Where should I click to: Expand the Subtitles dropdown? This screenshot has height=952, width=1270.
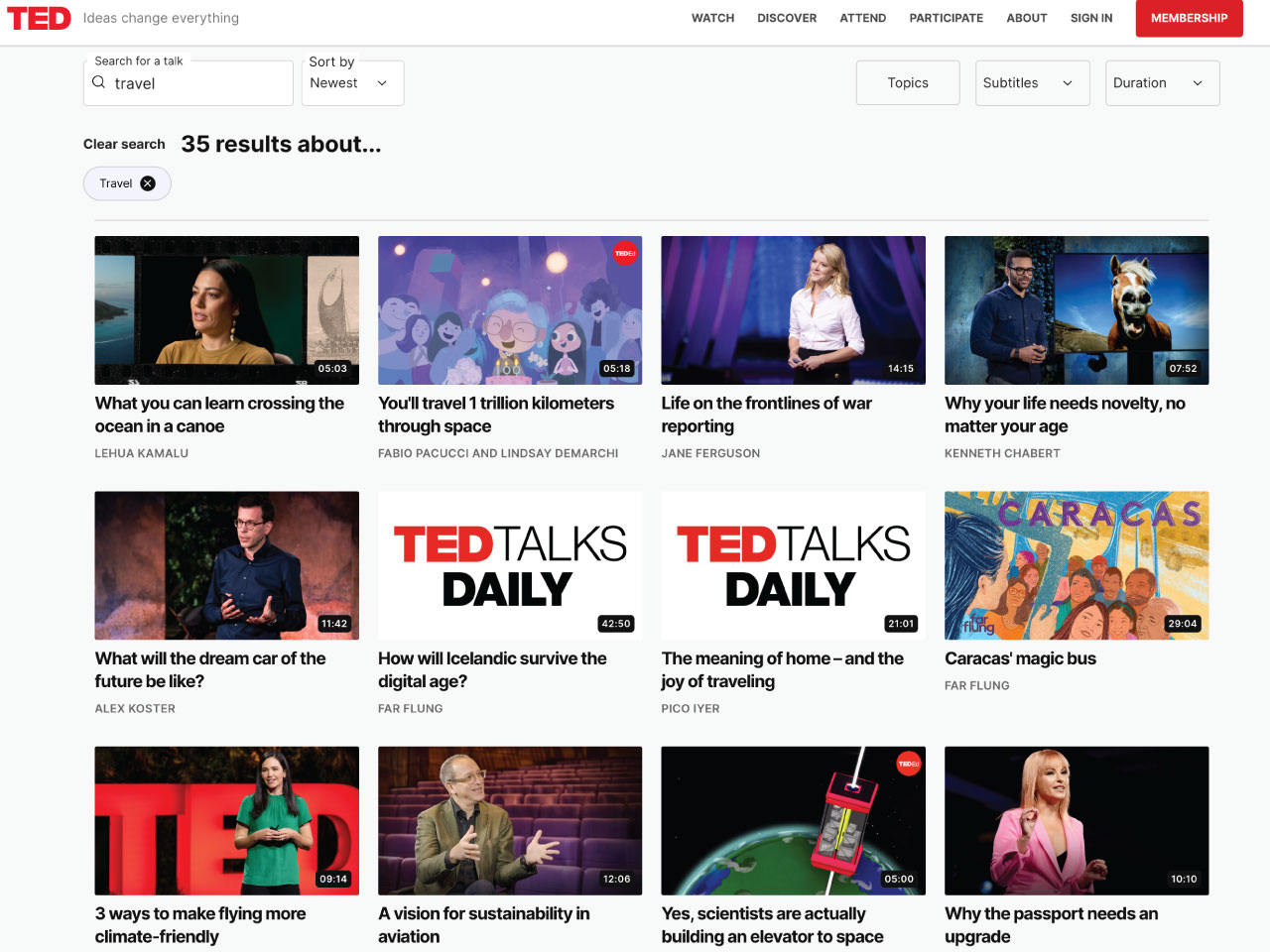pos(1032,83)
